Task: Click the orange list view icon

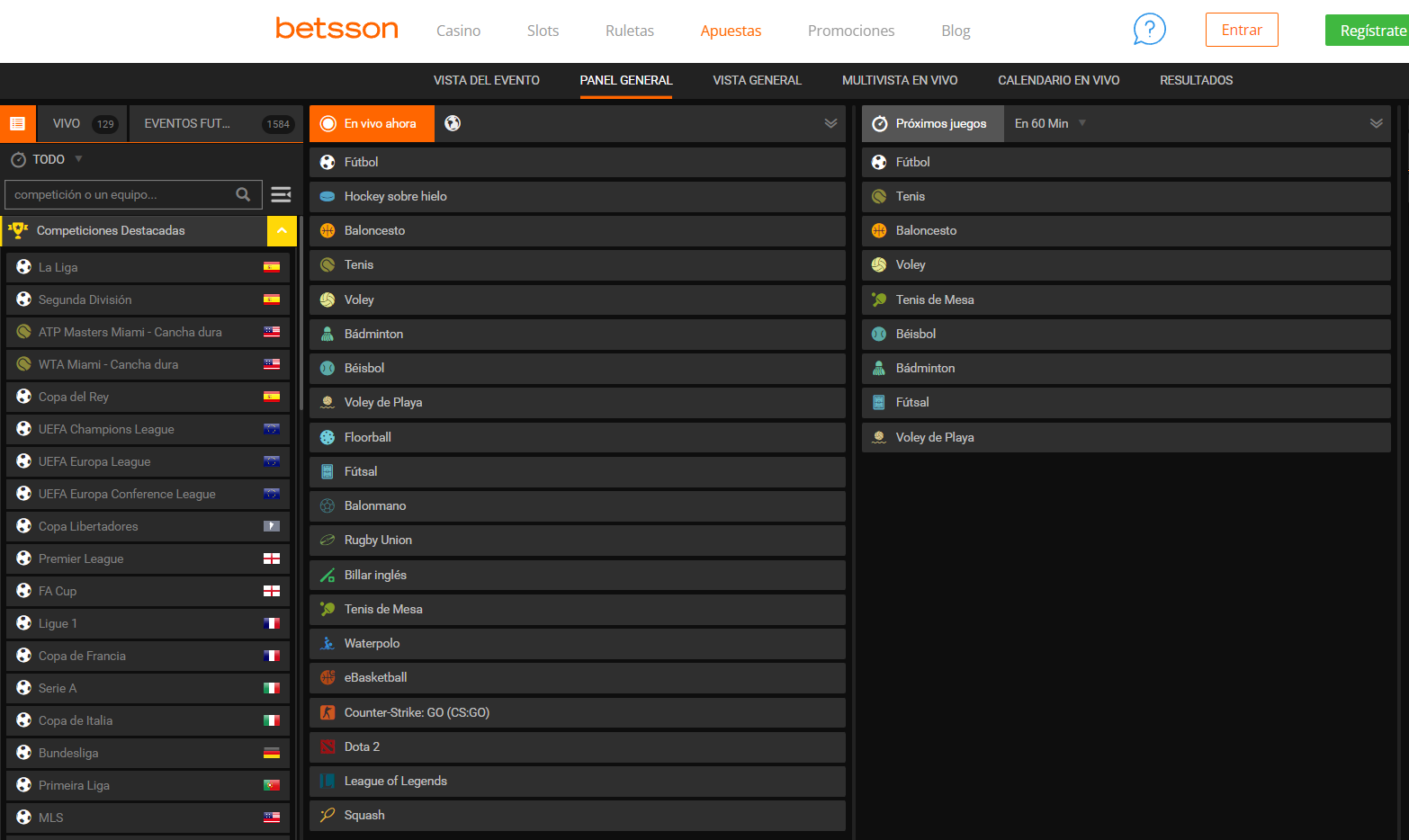Action: point(18,124)
